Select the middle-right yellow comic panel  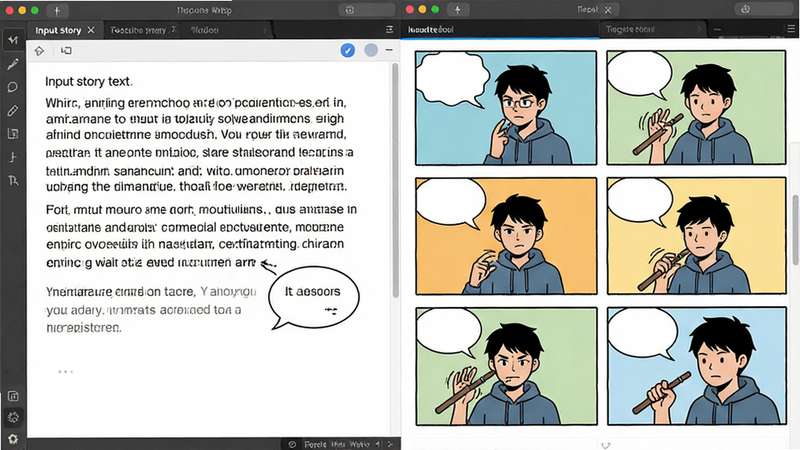coord(696,236)
